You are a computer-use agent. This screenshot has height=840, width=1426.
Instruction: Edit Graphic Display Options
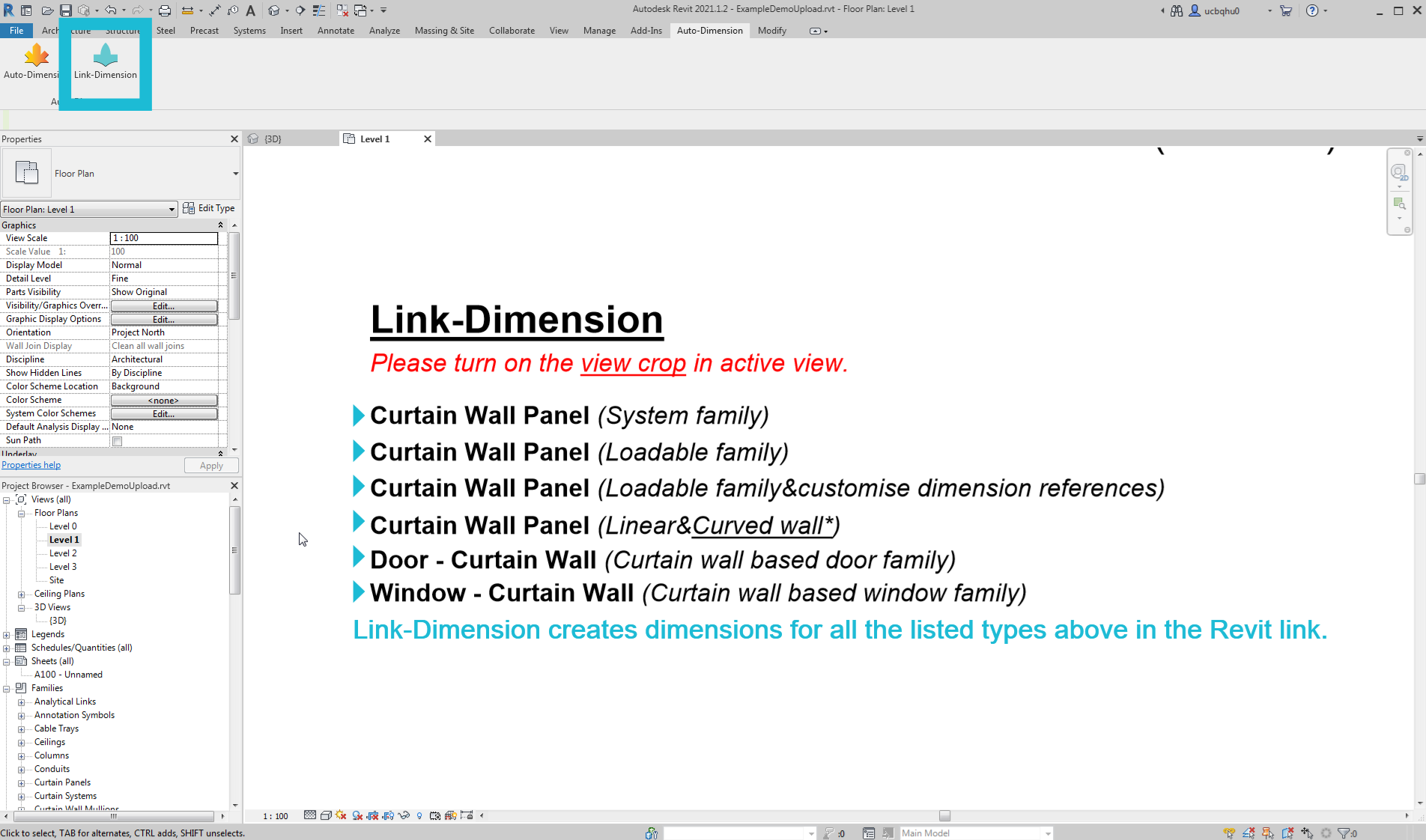tap(164, 320)
